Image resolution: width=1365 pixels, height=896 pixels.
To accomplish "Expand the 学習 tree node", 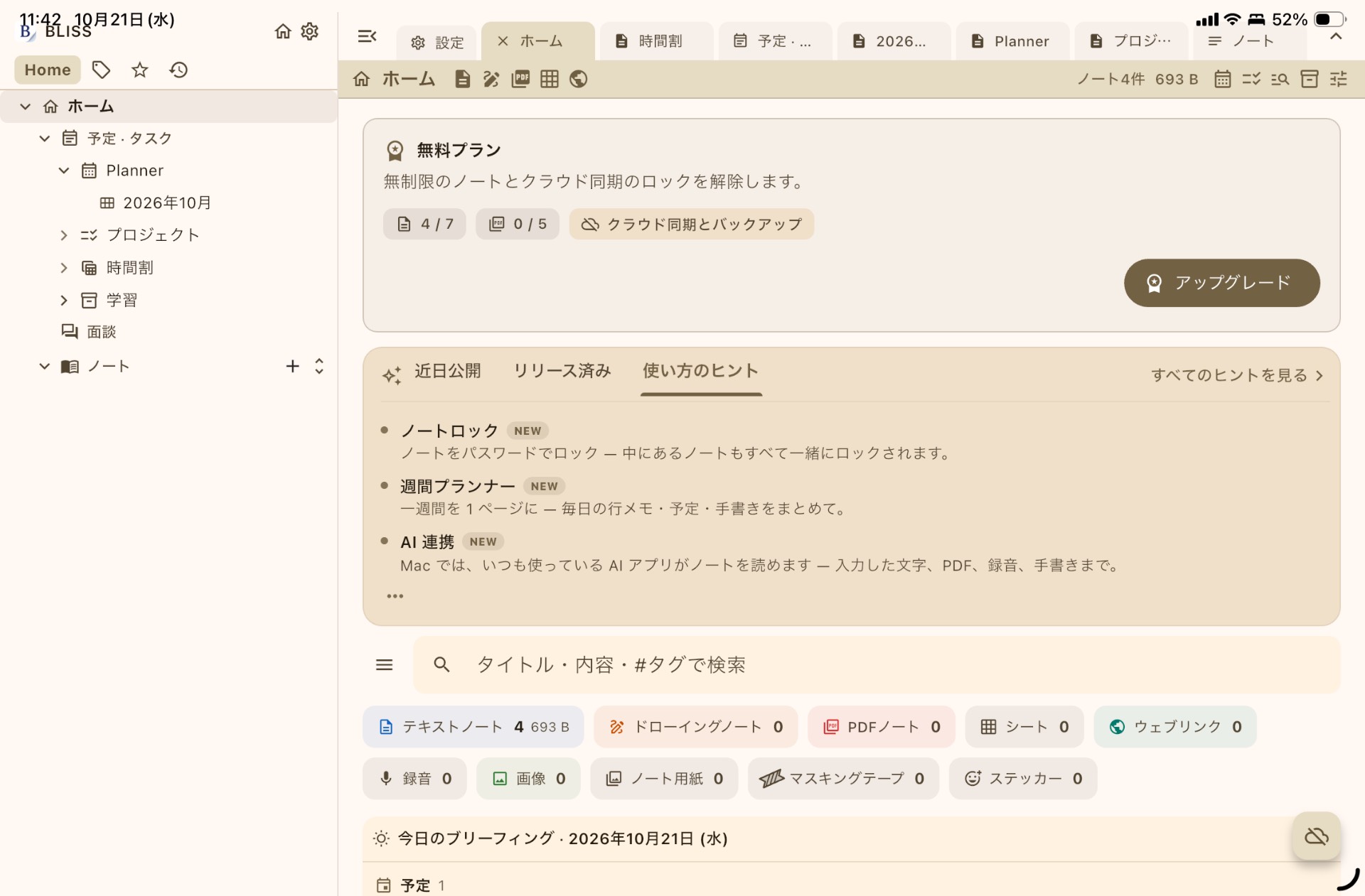I will tap(64, 301).
